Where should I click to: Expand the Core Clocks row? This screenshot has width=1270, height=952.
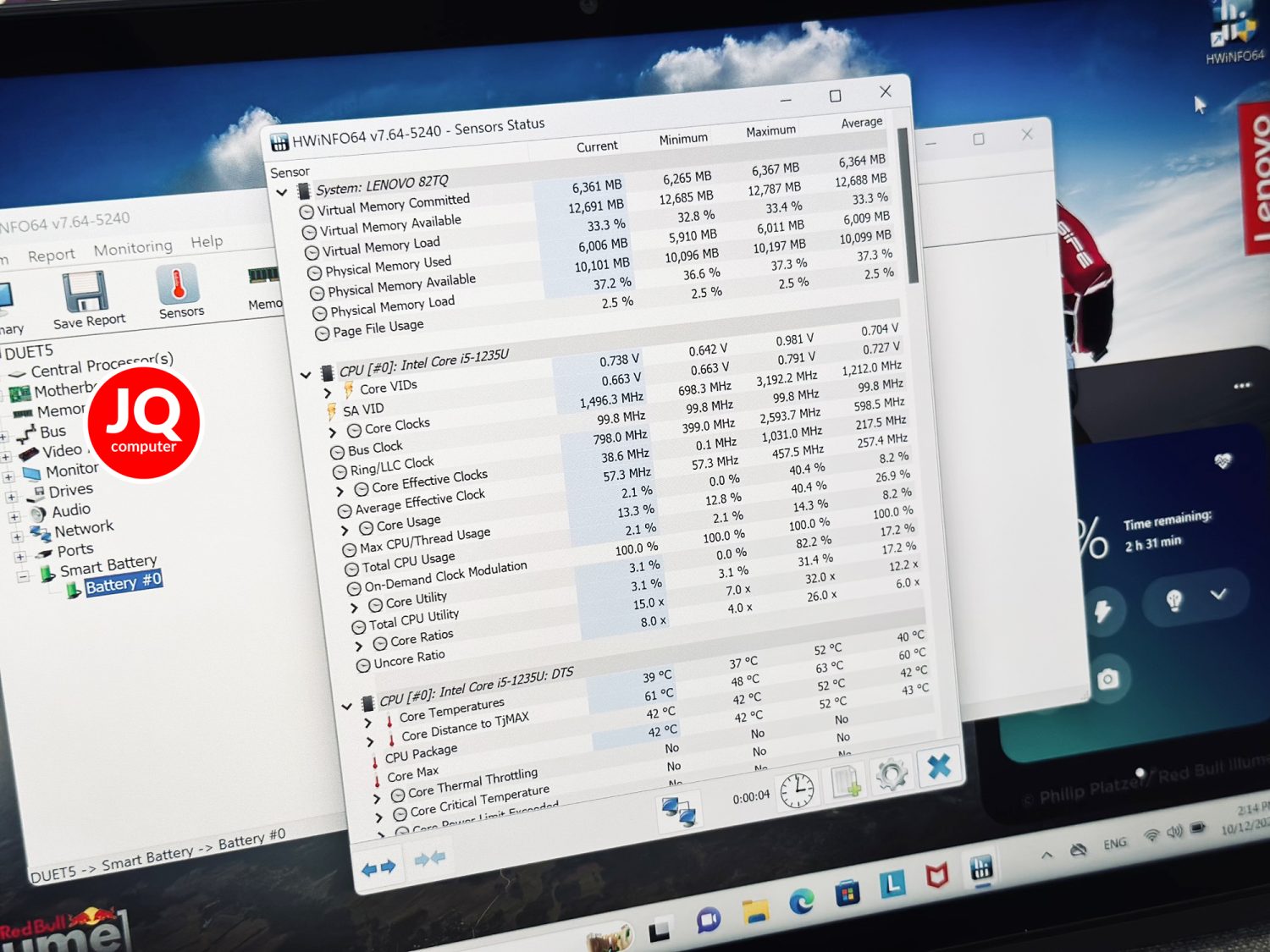click(x=332, y=432)
